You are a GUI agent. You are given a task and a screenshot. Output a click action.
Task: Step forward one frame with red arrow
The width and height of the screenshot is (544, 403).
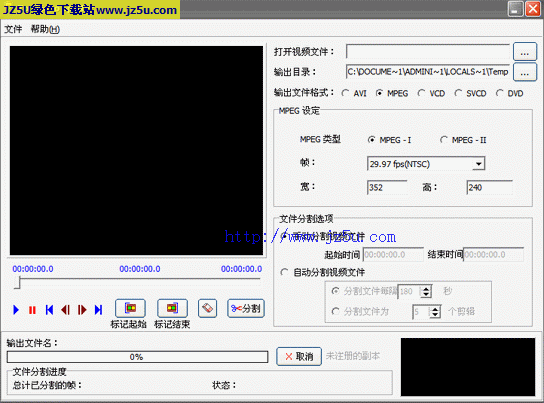(82, 309)
